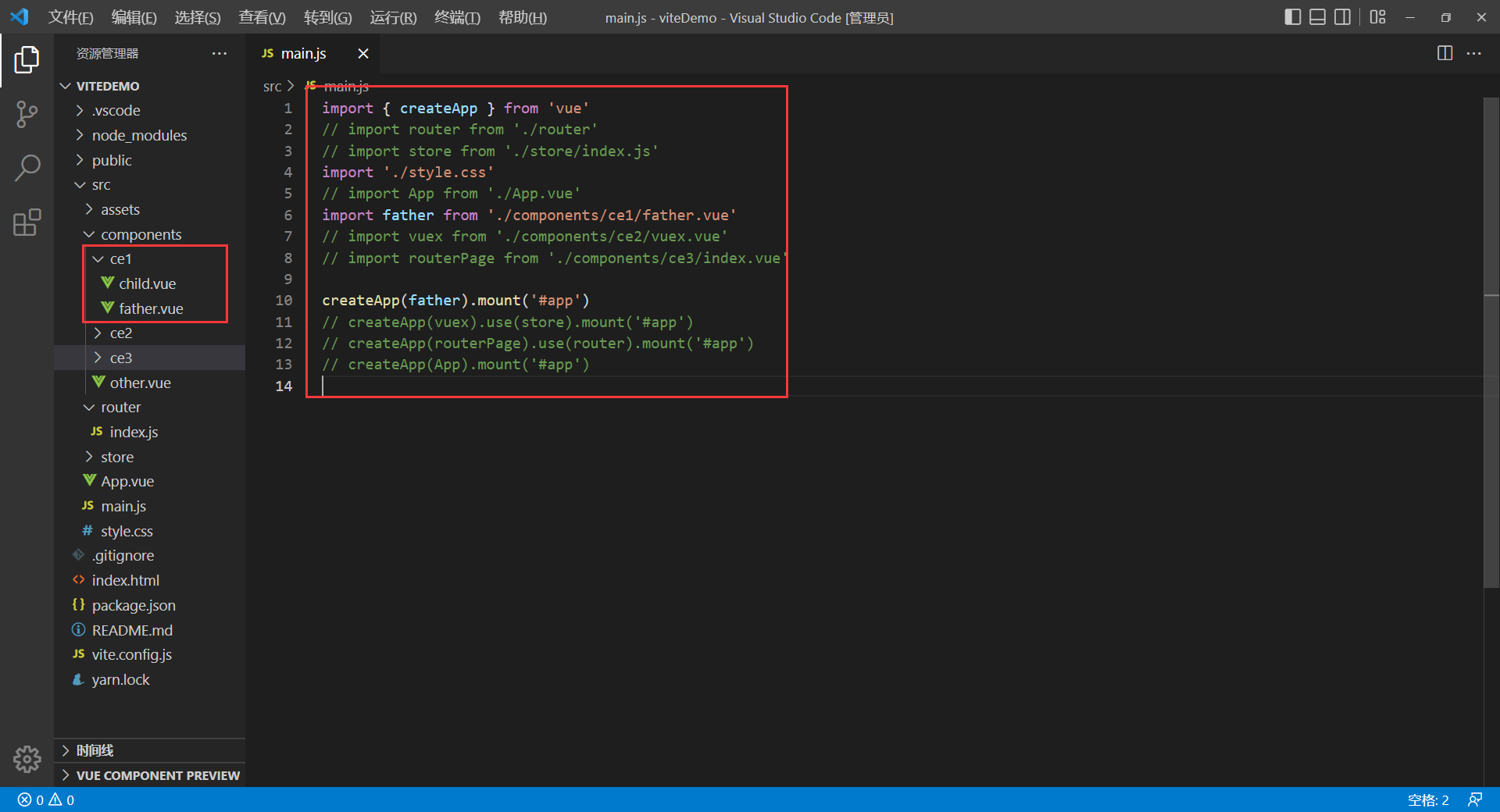The height and width of the screenshot is (812, 1500).
Task: Click errors and warnings status indicator
Action: [x=46, y=800]
